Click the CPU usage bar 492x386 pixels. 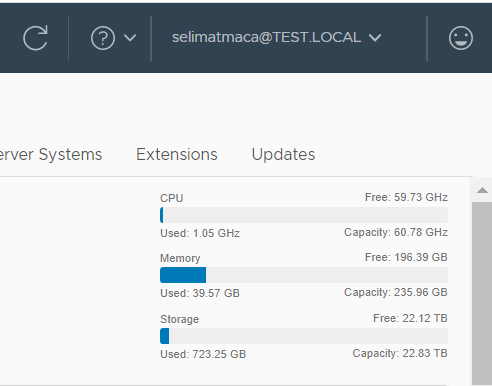[x=304, y=215]
